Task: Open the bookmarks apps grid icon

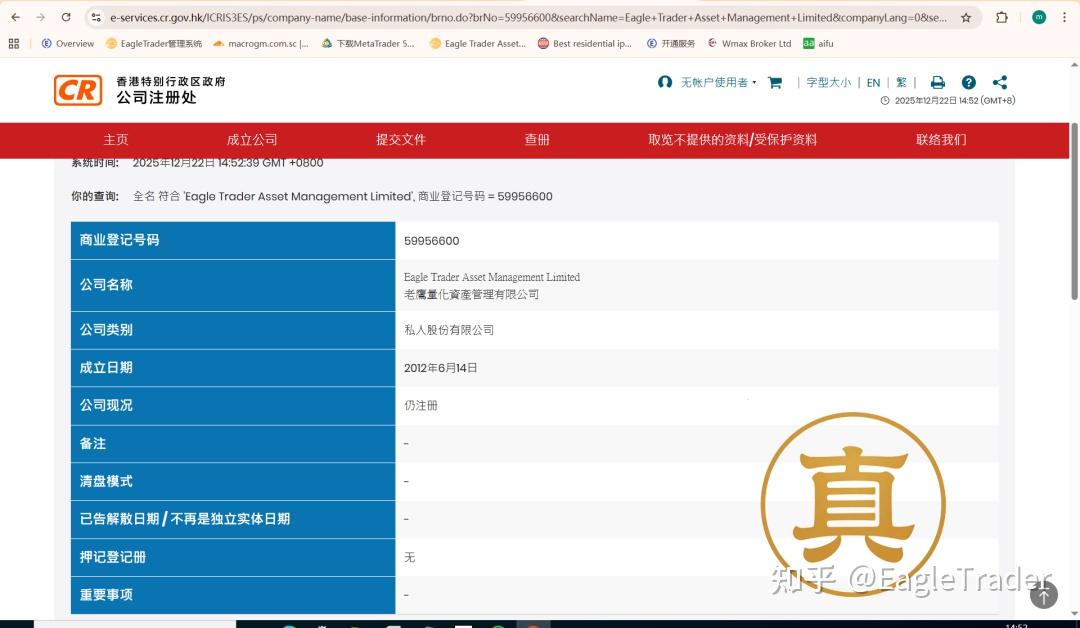Action: point(12,43)
